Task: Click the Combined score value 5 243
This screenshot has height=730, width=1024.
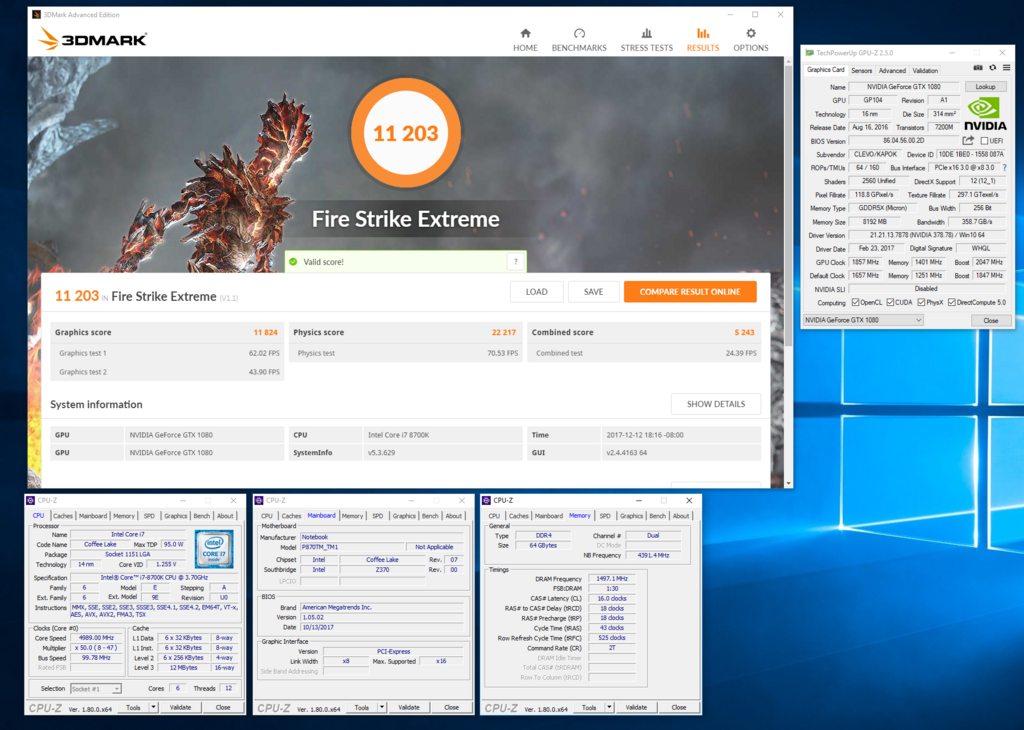Action: [x=744, y=332]
